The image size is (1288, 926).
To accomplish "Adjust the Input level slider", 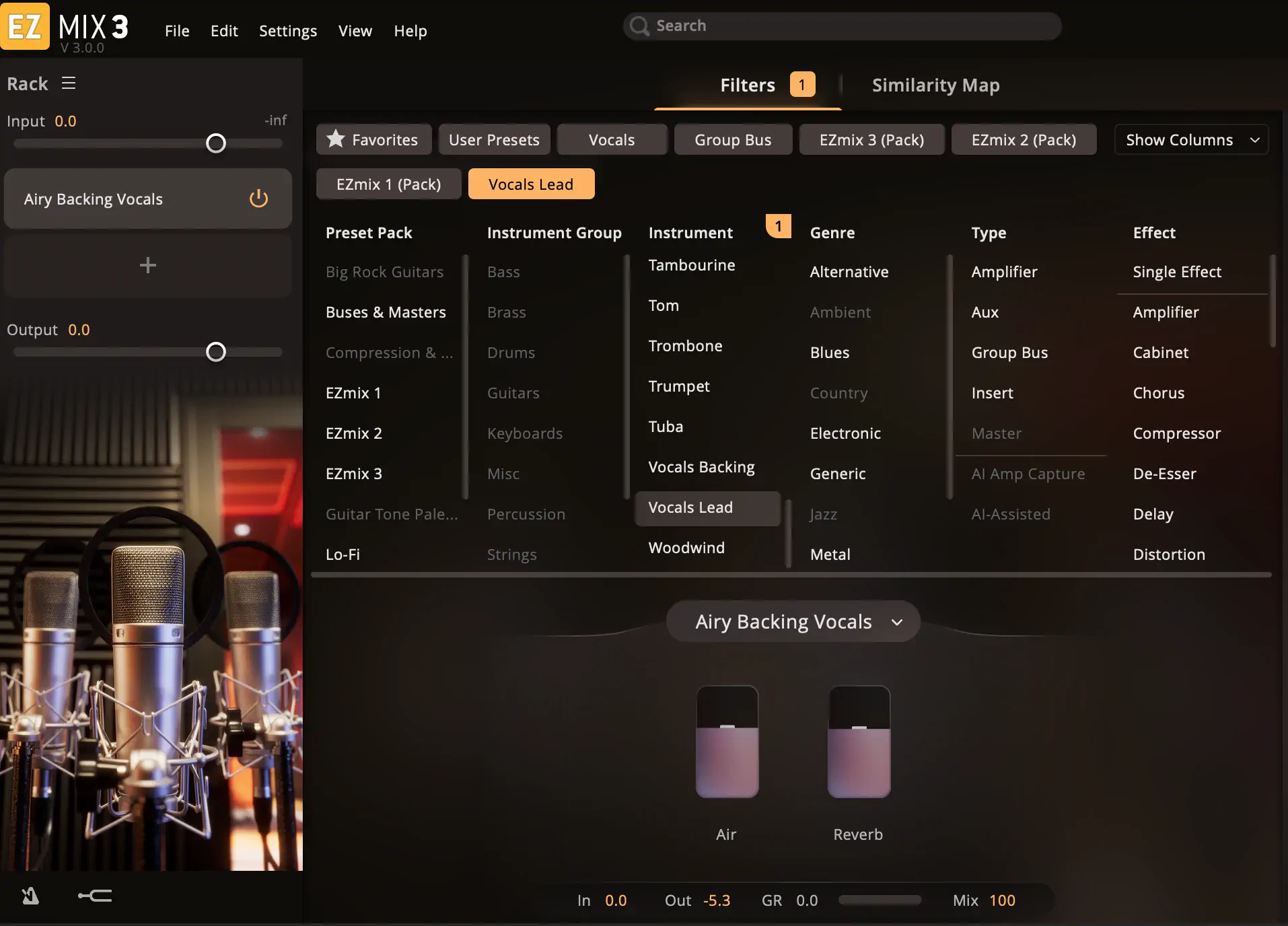I will click(x=216, y=143).
